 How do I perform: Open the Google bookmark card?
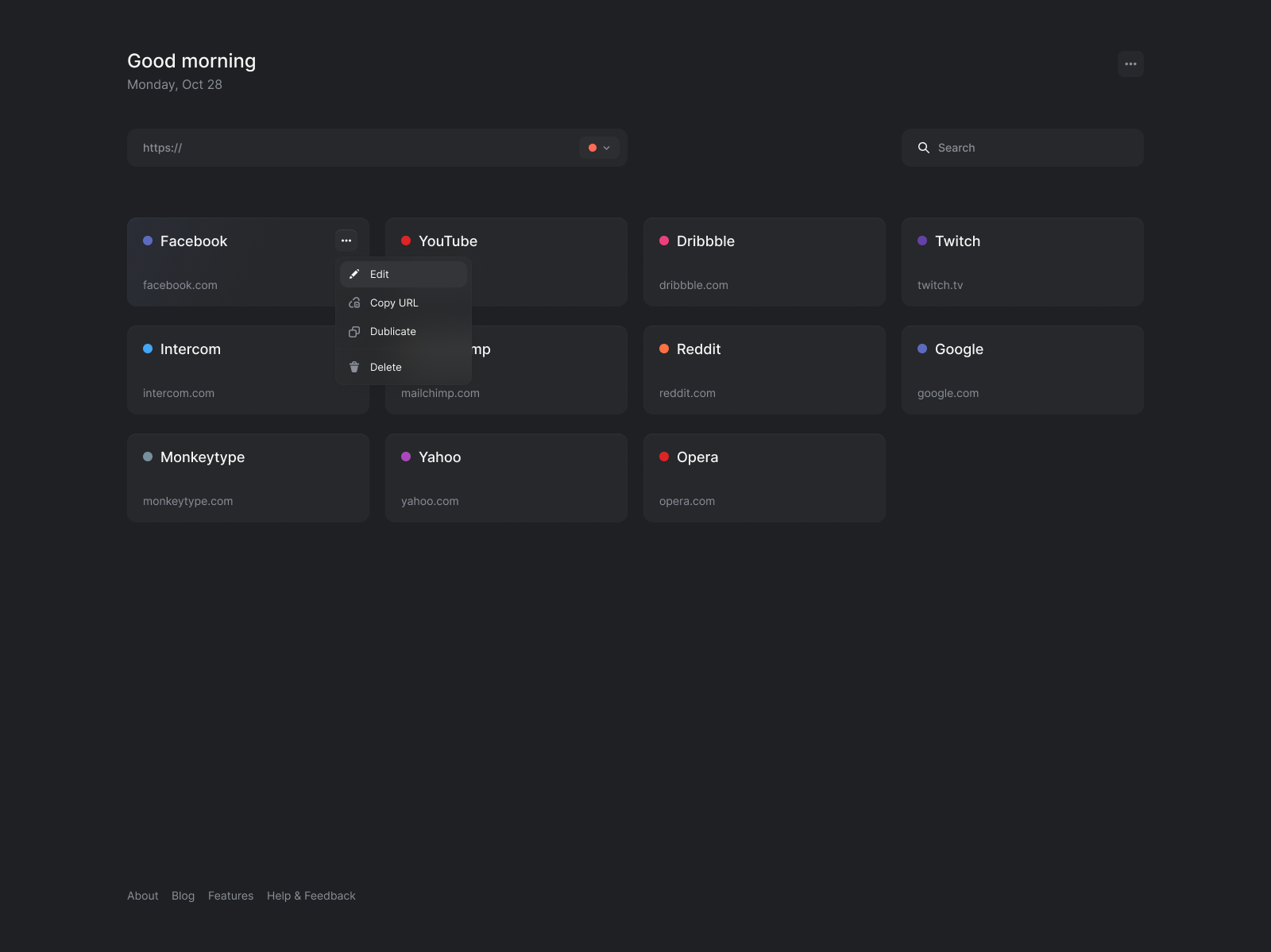coord(1022,369)
